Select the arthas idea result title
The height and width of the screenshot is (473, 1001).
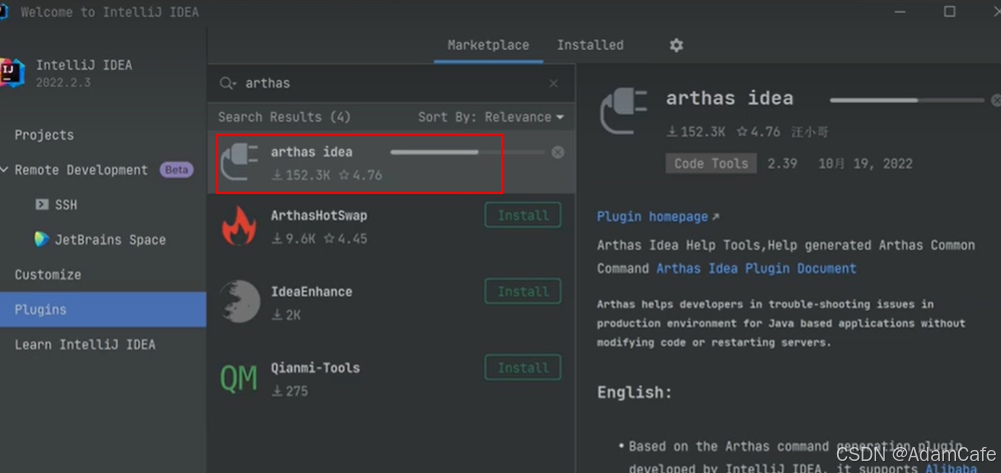312,153
